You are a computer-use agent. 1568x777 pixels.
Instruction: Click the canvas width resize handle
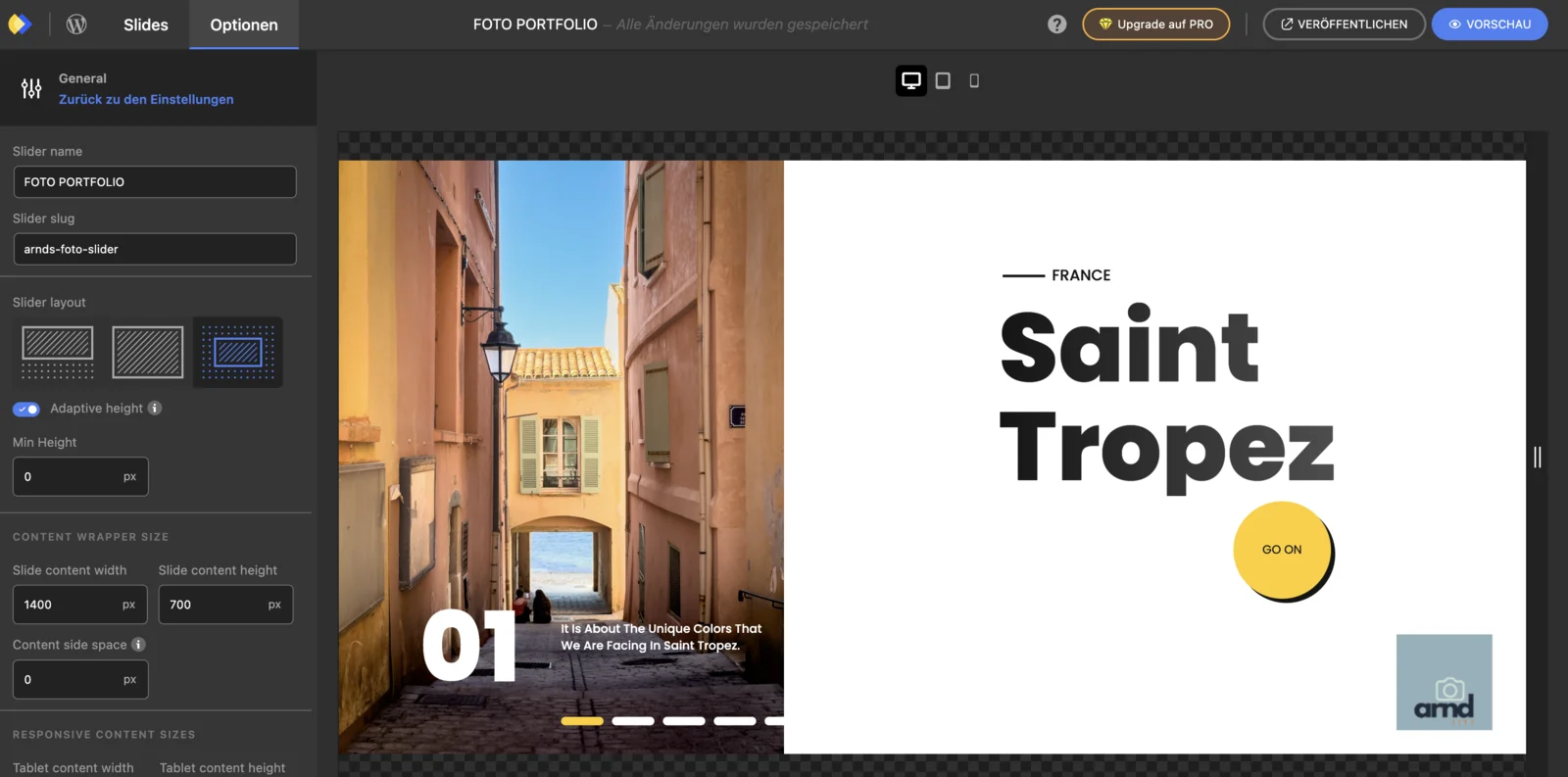point(1537,457)
